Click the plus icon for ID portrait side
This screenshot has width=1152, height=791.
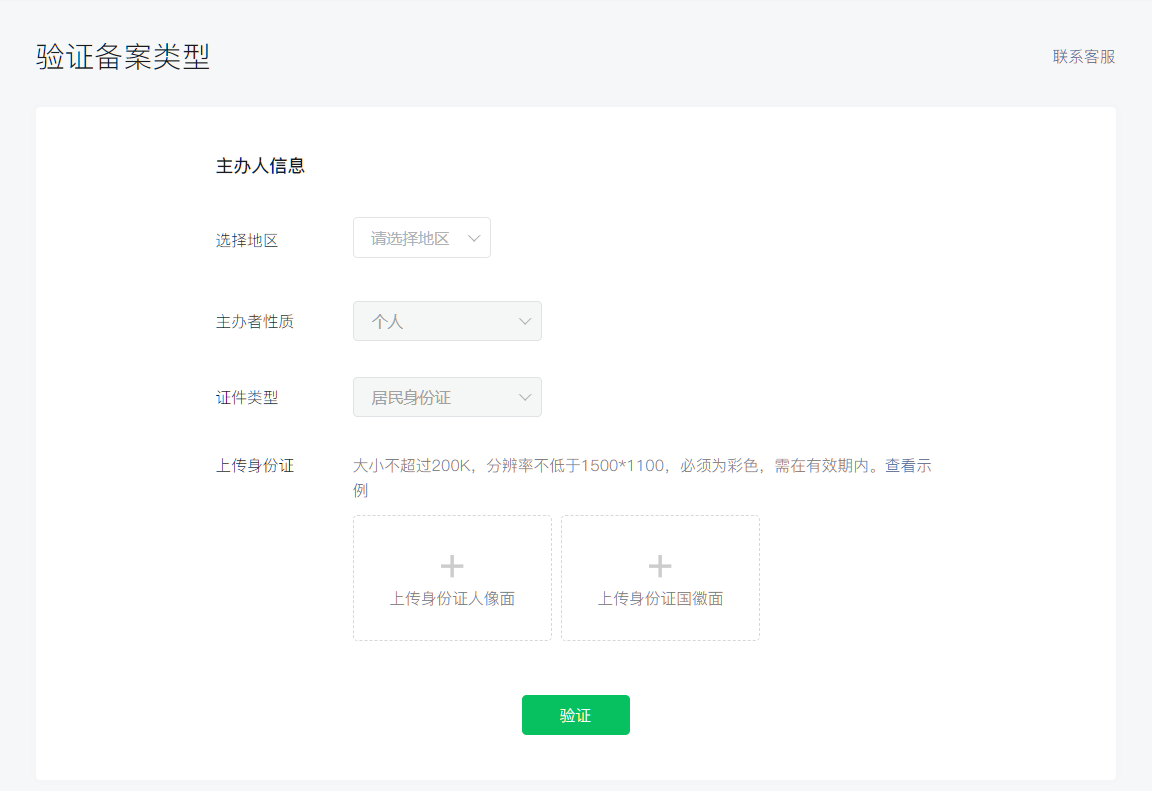click(x=452, y=567)
